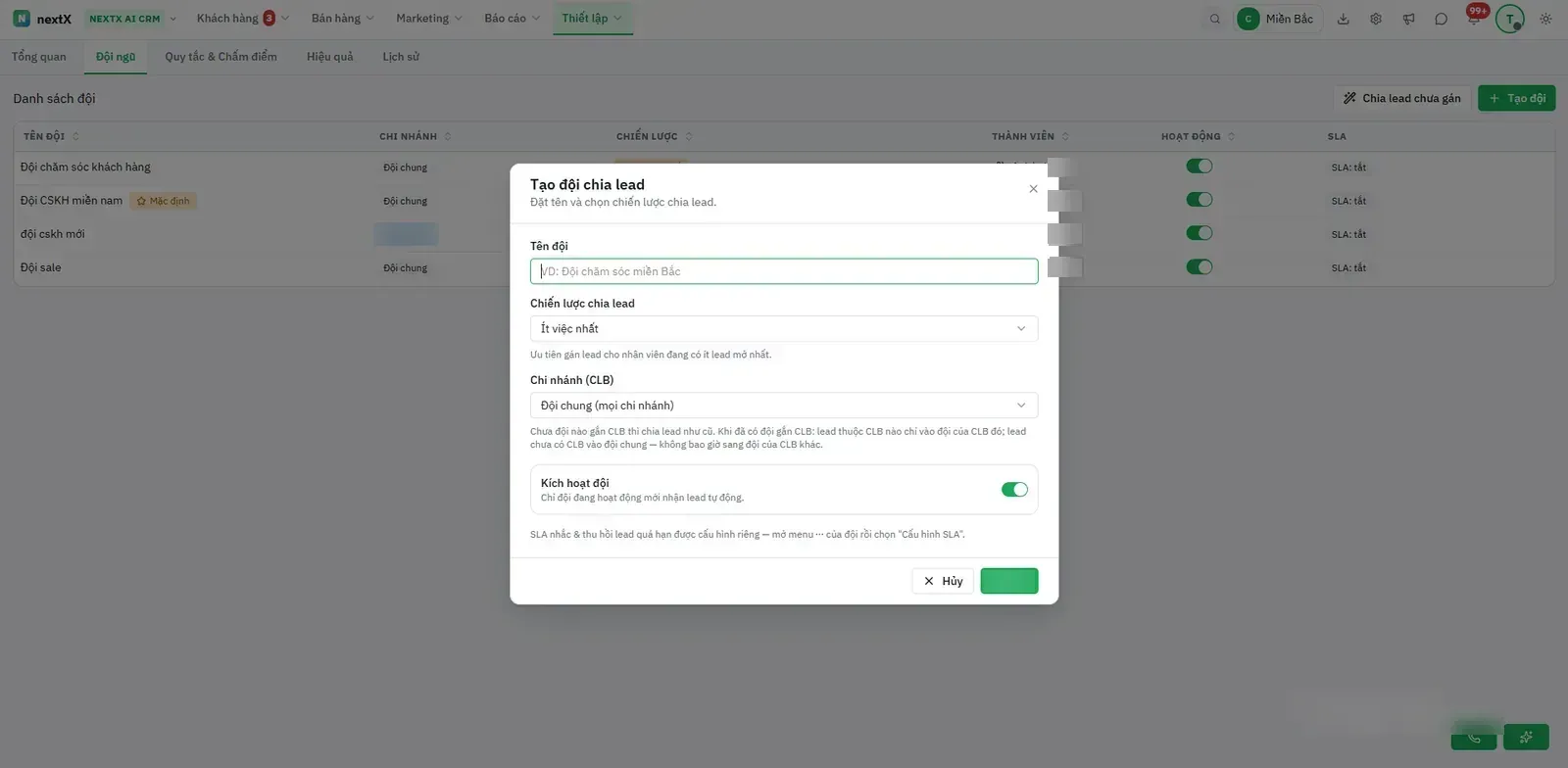Click the megaphone announcements icon
The height and width of the screenshot is (768, 1568).
click(1408, 19)
